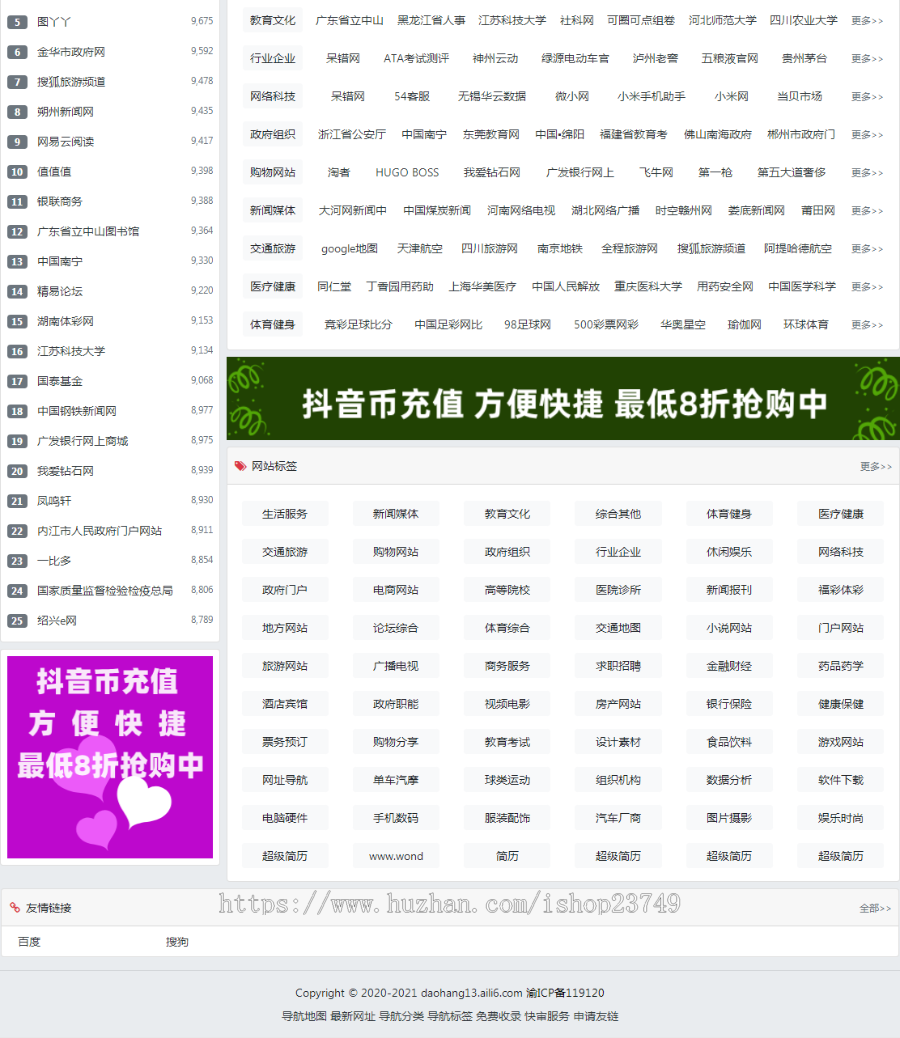Screen dimensions: 900x1038
Task: Open the 新闻媒体 category label
Action: point(273,211)
